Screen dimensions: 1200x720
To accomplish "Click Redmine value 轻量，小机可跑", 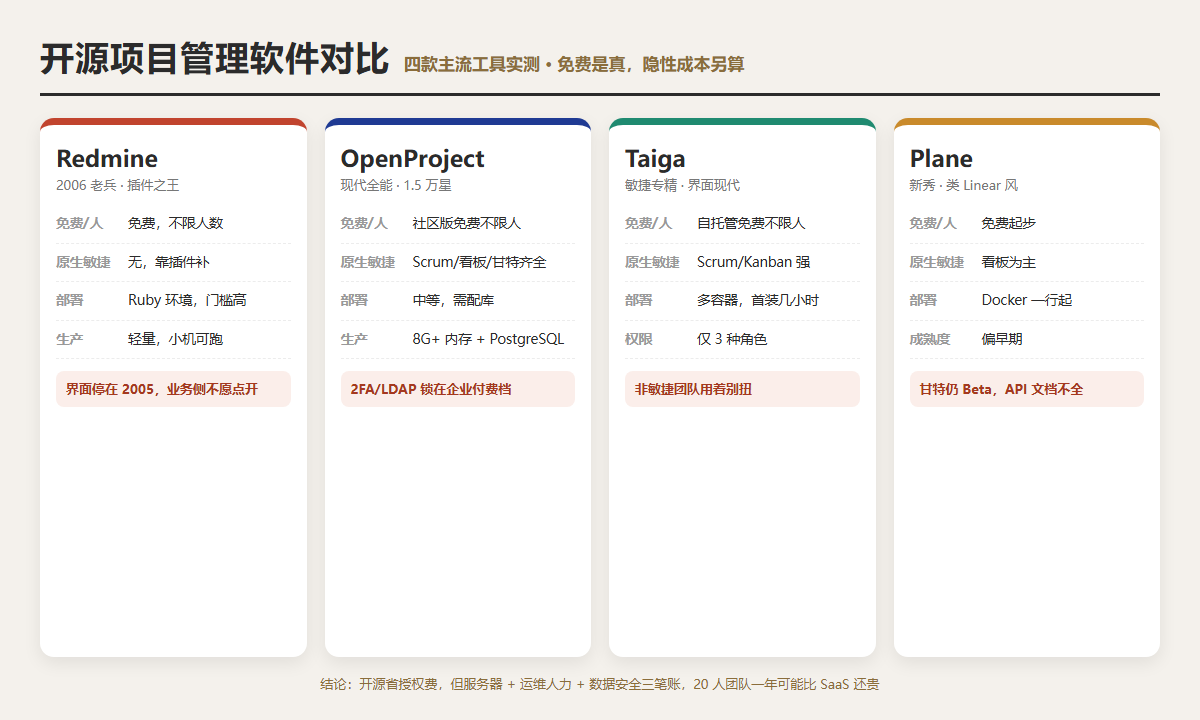I will pos(176,339).
